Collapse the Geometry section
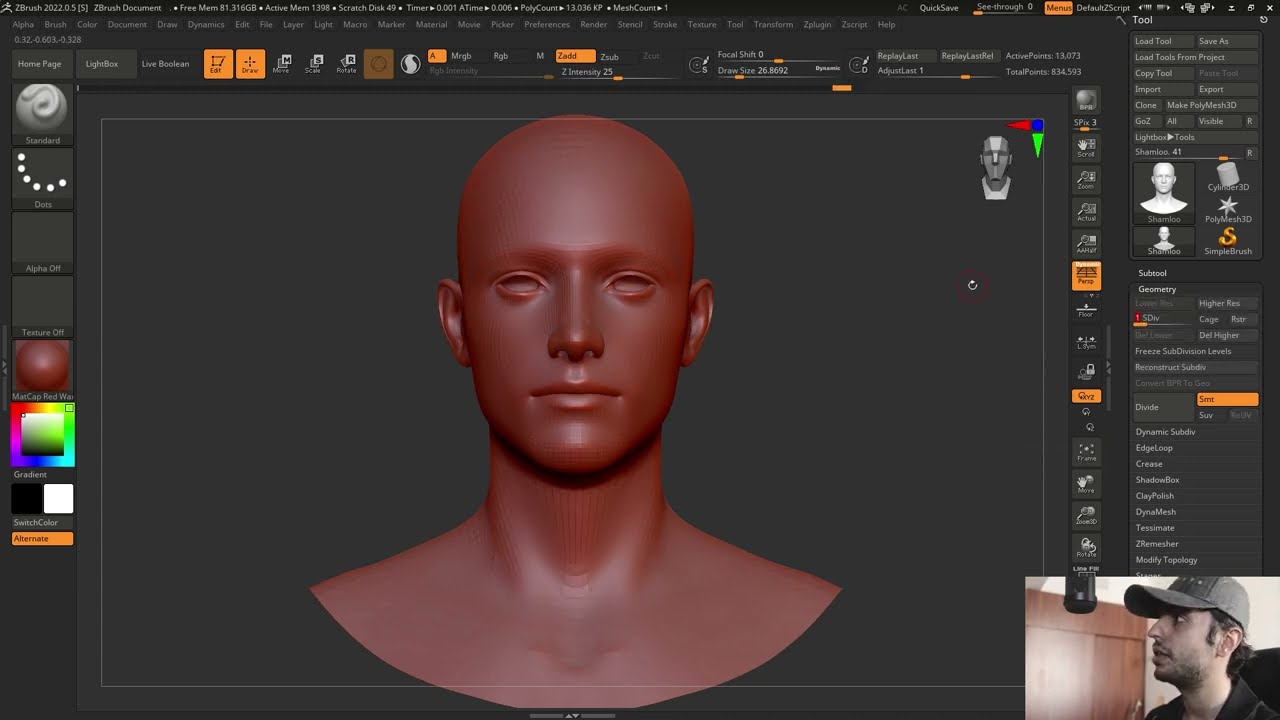Image resolution: width=1280 pixels, height=720 pixels. (1157, 289)
